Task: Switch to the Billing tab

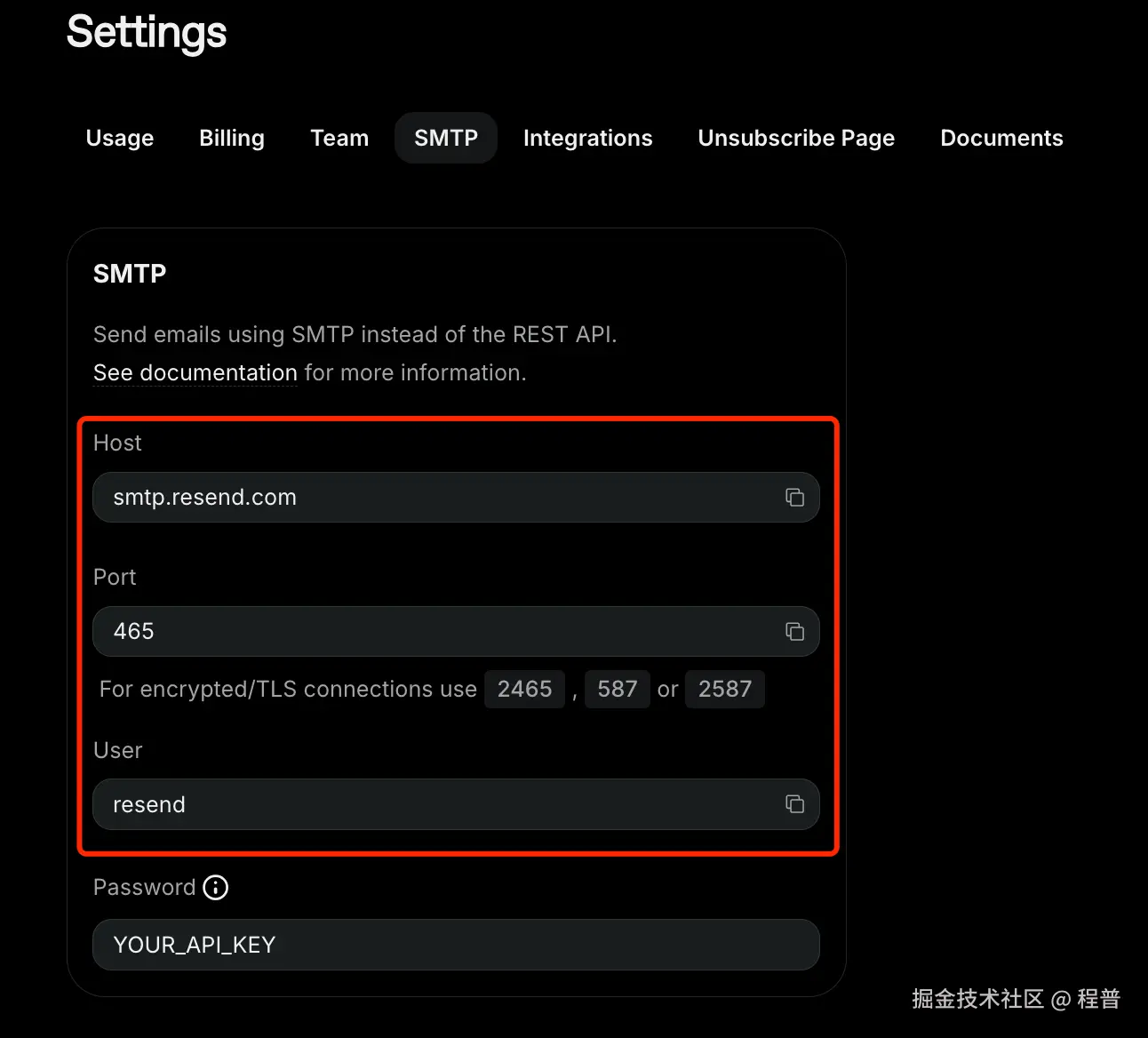Action: pos(232,139)
